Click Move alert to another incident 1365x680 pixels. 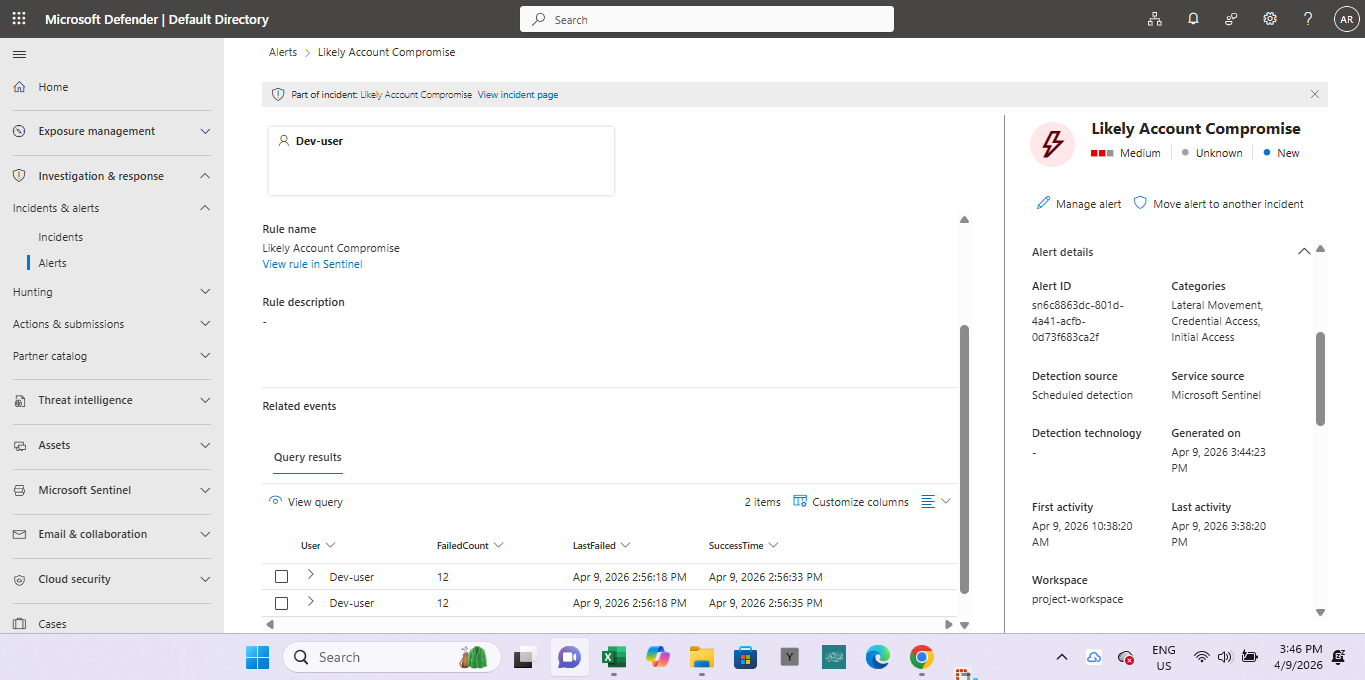[1218, 203]
